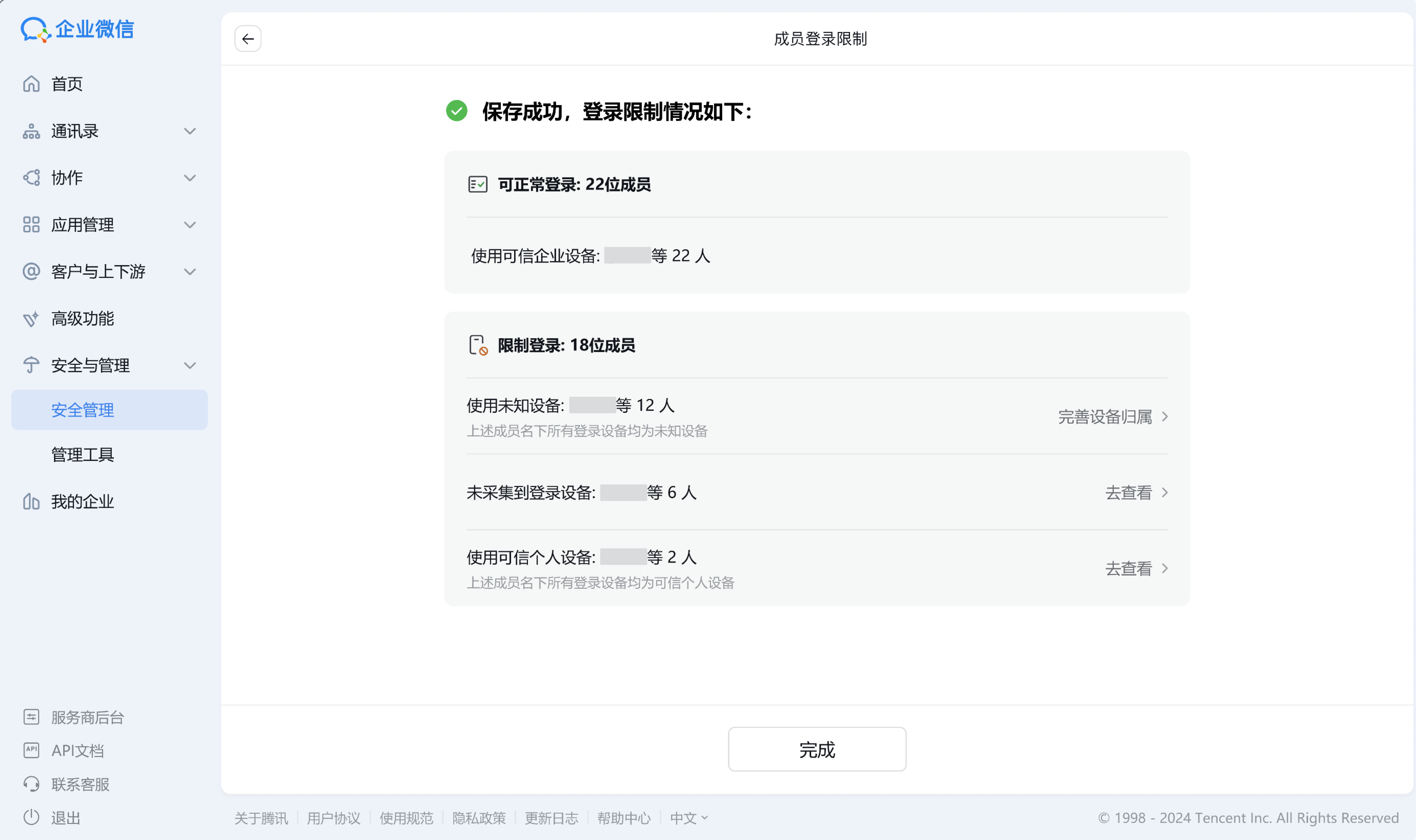
Task: Click the 联系客服 headset icon
Action: click(x=31, y=784)
